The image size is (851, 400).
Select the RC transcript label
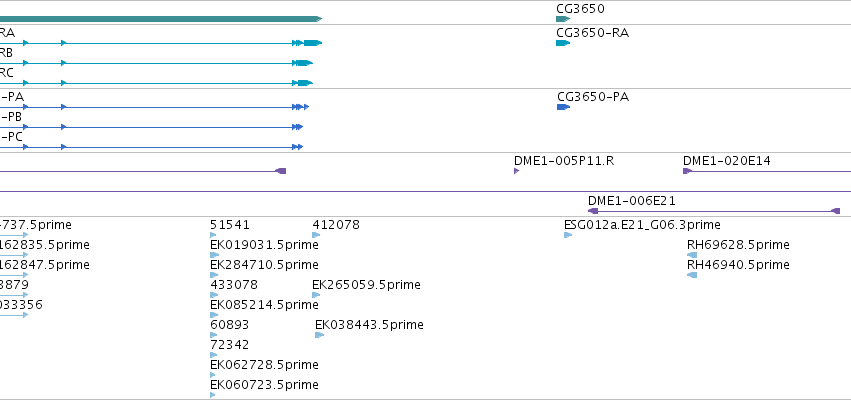point(7,74)
